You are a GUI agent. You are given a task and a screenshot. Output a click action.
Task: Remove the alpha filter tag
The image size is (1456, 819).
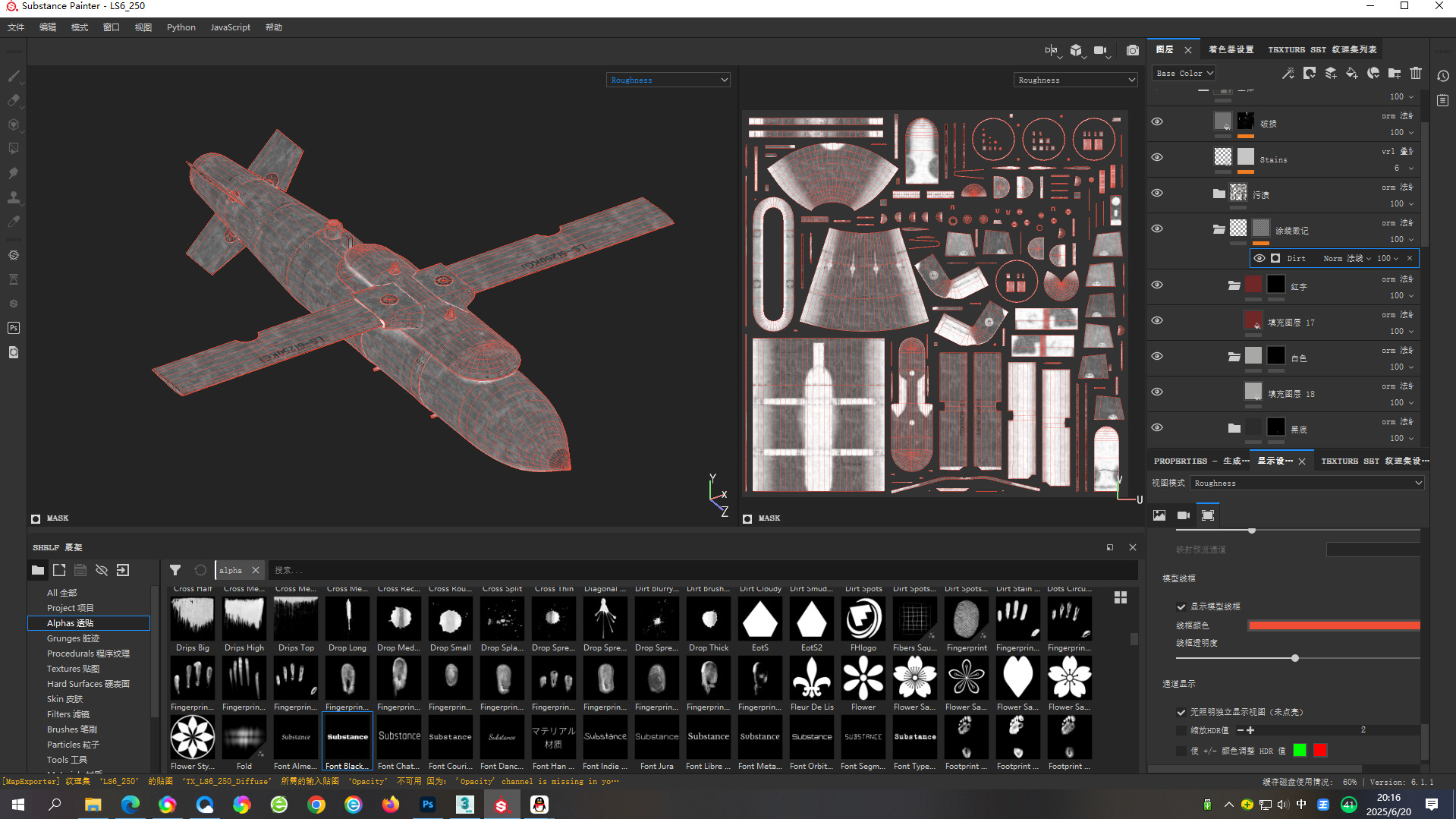[x=256, y=570]
